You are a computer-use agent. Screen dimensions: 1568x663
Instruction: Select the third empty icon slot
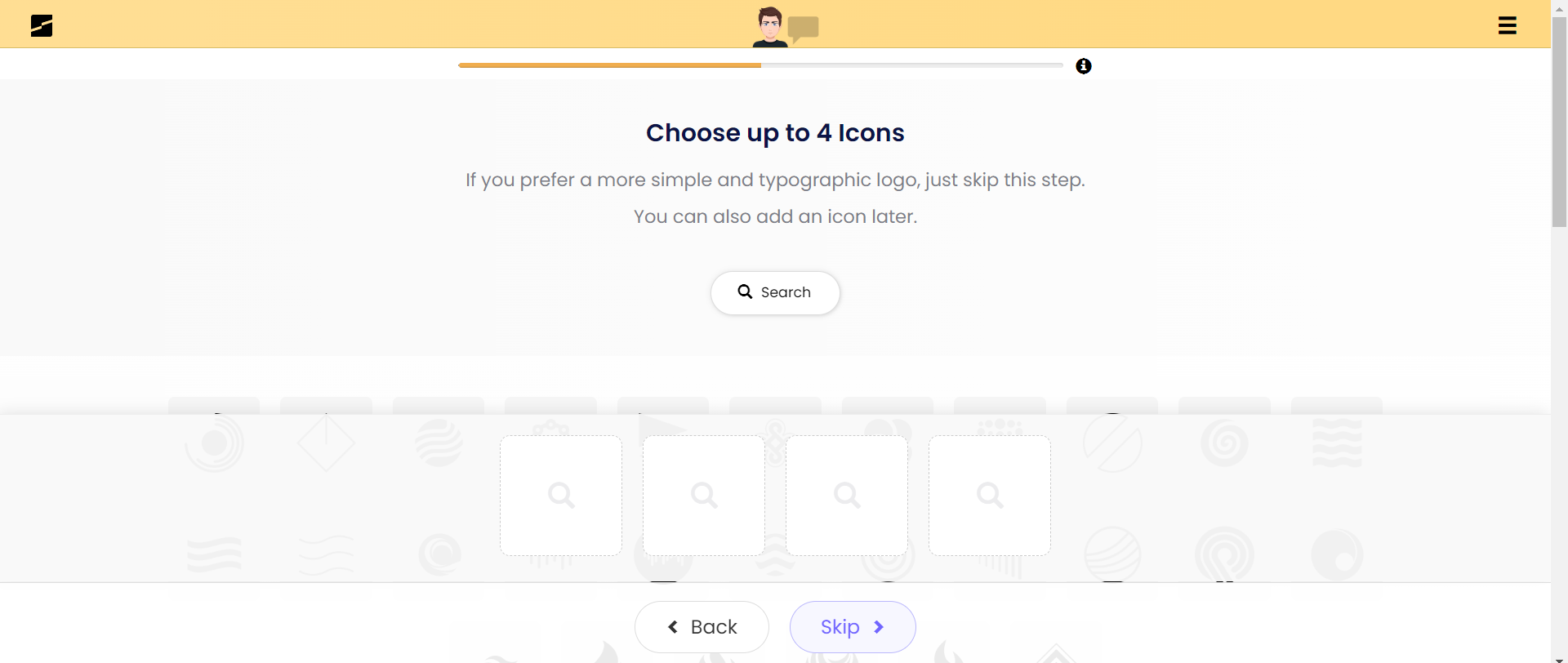click(x=847, y=496)
